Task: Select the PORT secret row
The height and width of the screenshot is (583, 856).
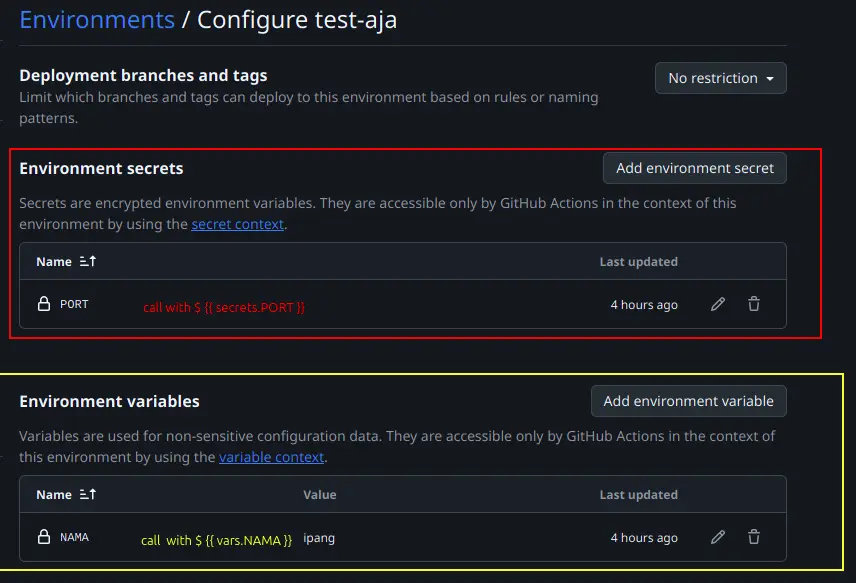Action: pyautogui.click(x=400, y=304)
